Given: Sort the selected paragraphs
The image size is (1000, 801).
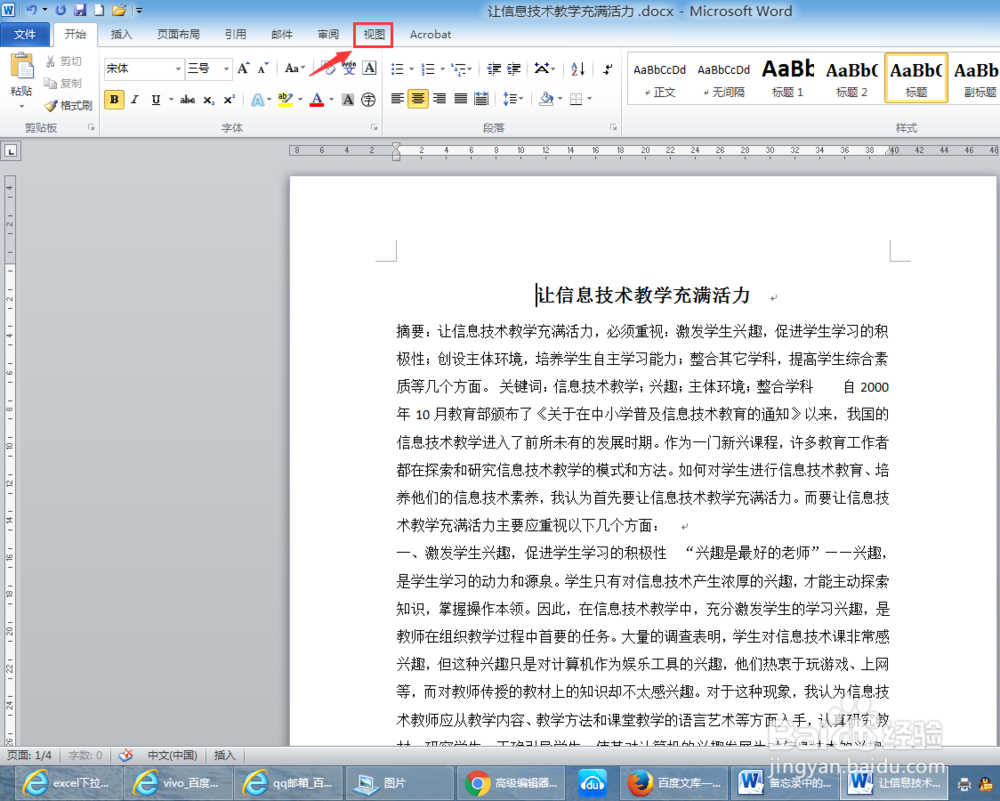Looking at the screenshot, I should (x=577, y=69).
